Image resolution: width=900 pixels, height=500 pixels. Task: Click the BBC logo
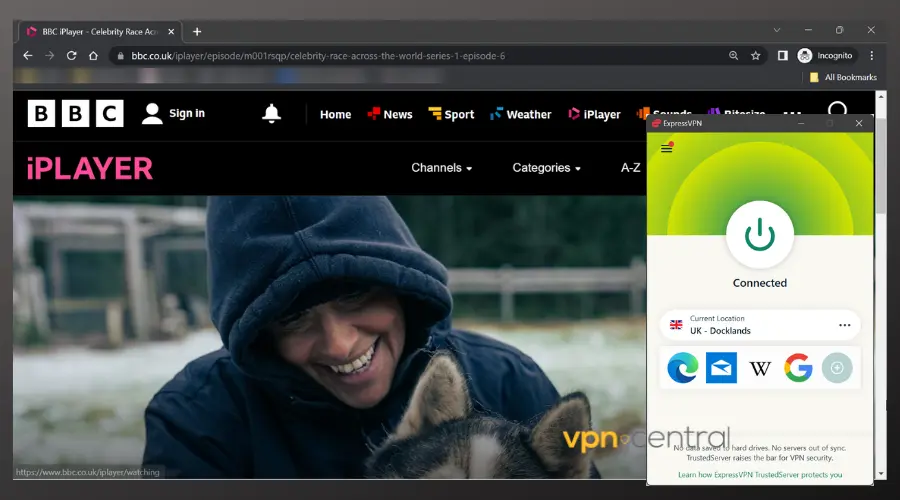pyautogui.click(x=75, y=114)
